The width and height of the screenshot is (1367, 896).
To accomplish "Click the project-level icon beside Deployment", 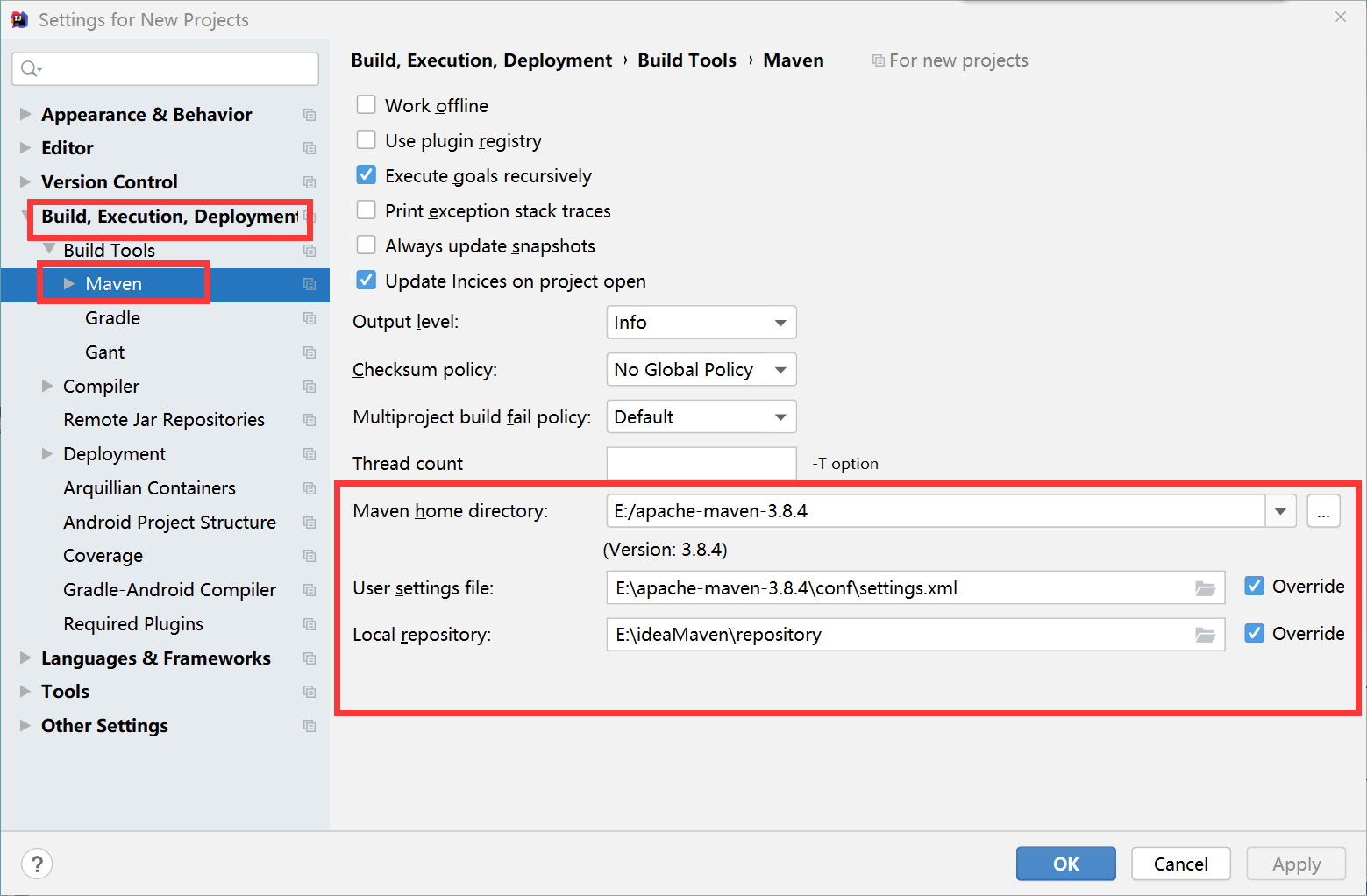I will pyautogui.click(x=310, y=454).
